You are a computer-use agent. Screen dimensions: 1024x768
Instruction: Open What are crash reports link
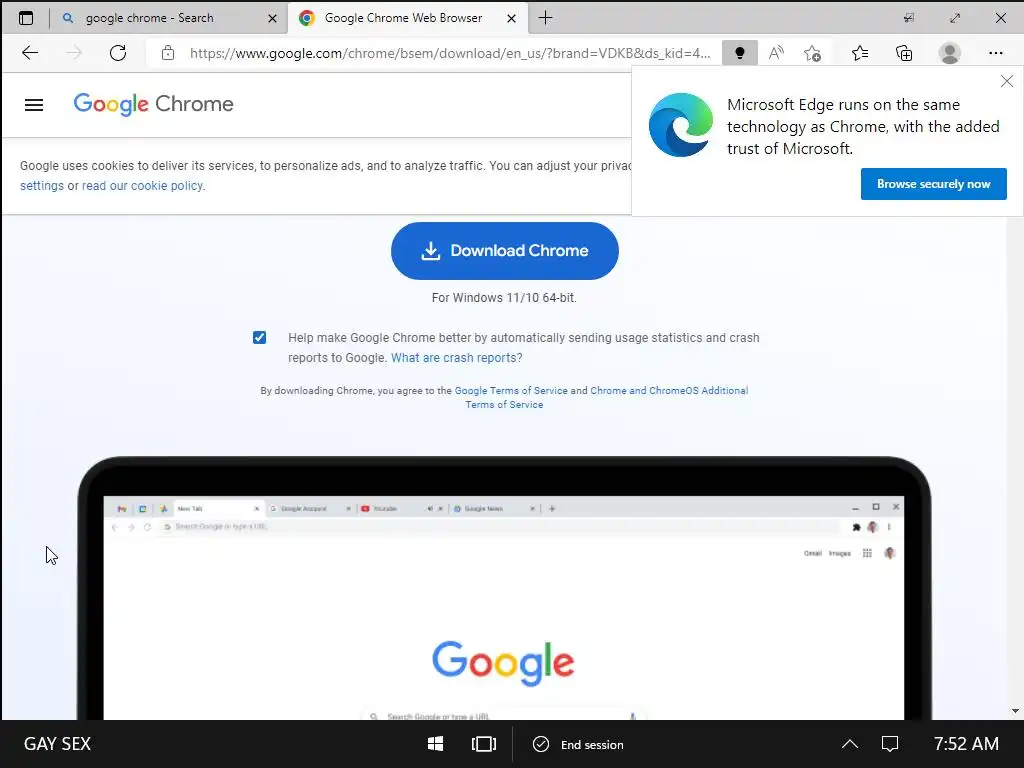[456, 358]
